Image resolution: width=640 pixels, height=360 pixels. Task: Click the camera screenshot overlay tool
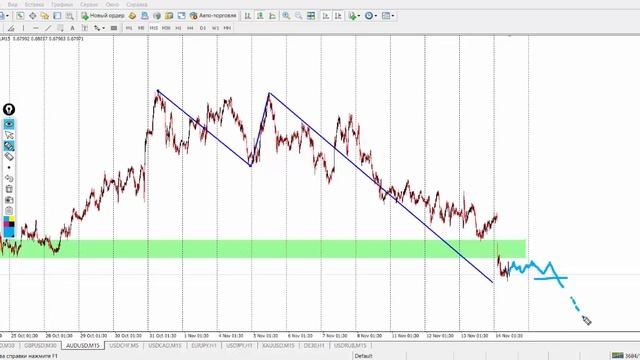tap(9, 200)
